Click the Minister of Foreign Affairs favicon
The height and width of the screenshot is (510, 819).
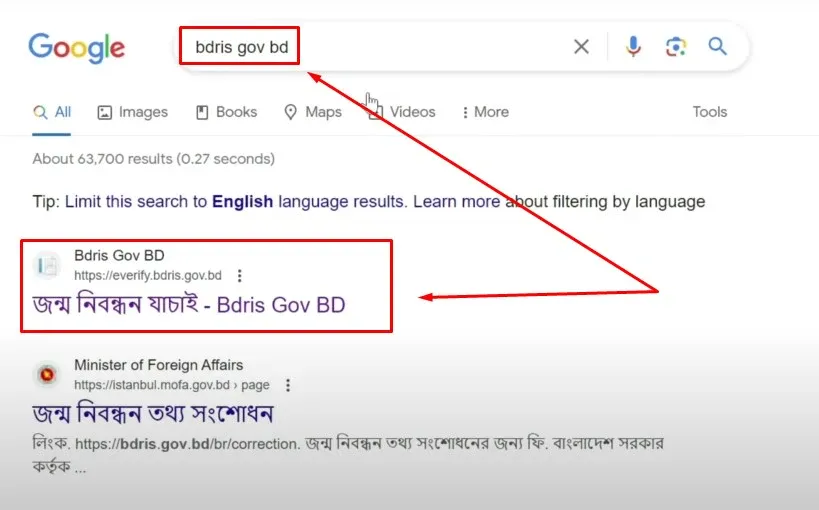pos(48,374)
